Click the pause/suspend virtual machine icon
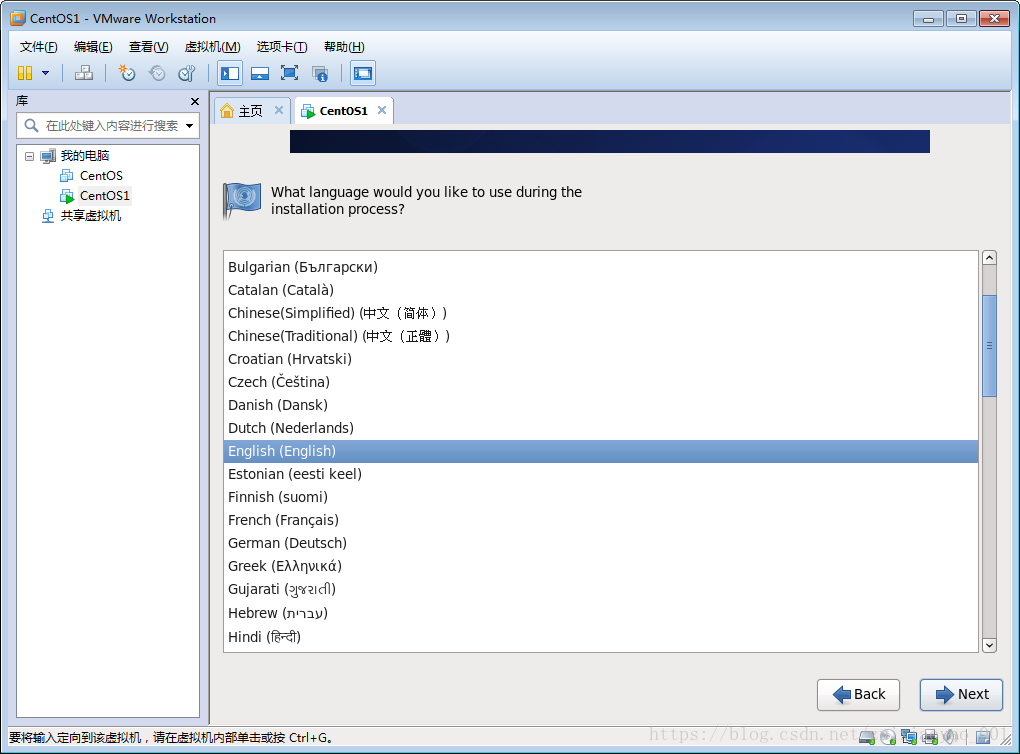 pyautogui.click(x=25, y=73)
